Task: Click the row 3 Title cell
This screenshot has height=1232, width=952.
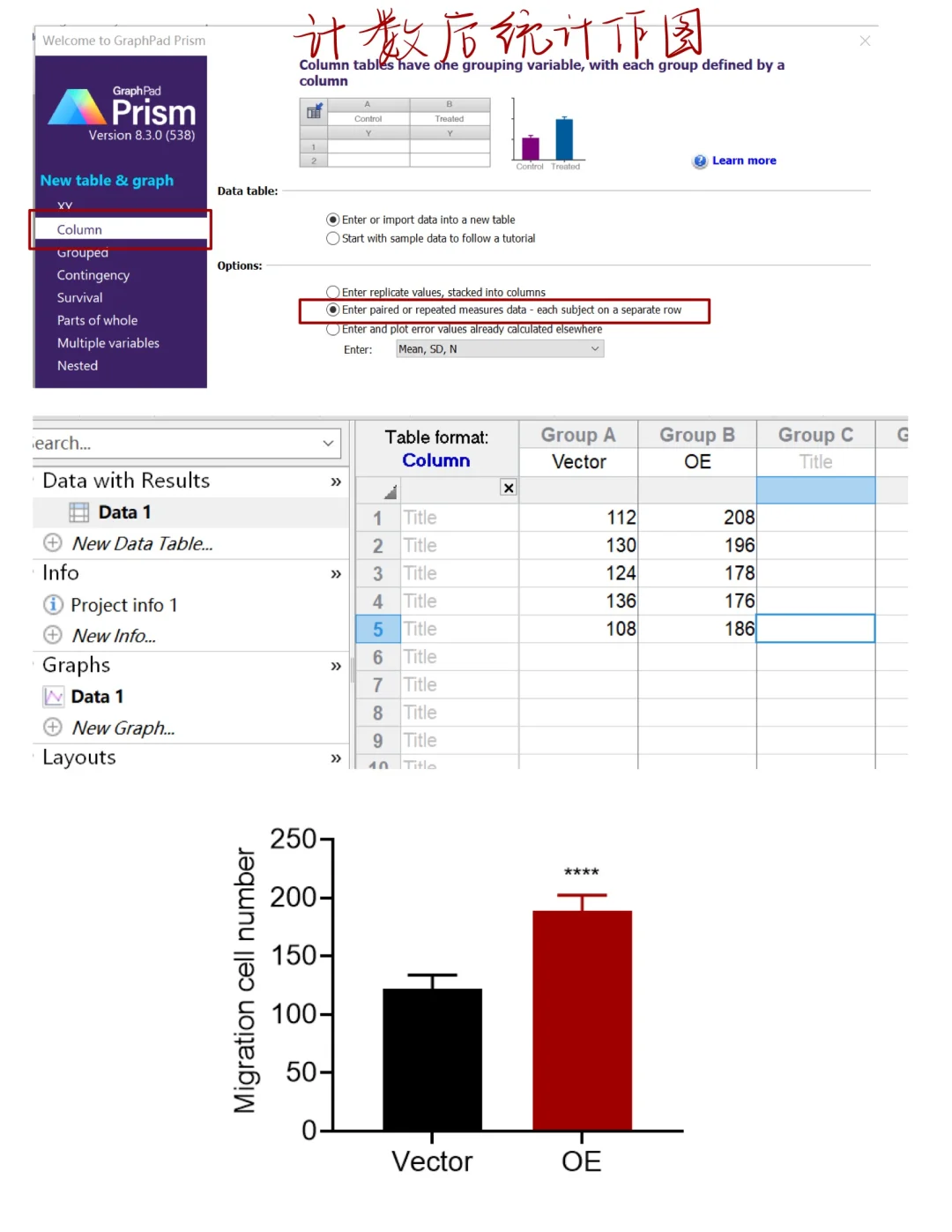Action: (x=458, y=573)
